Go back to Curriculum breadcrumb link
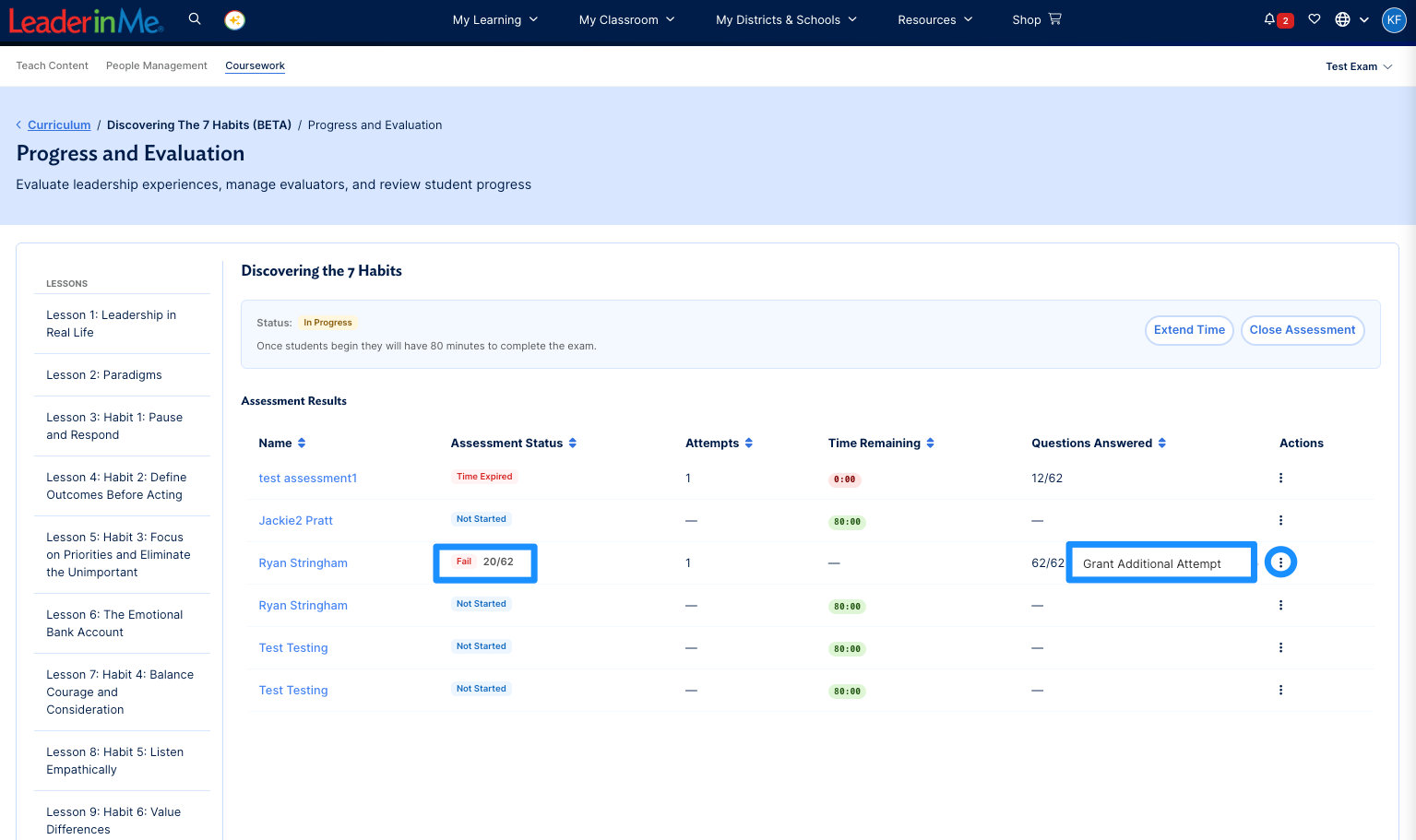Viewport: 1416px width, 840px height. tap(59, 125)
